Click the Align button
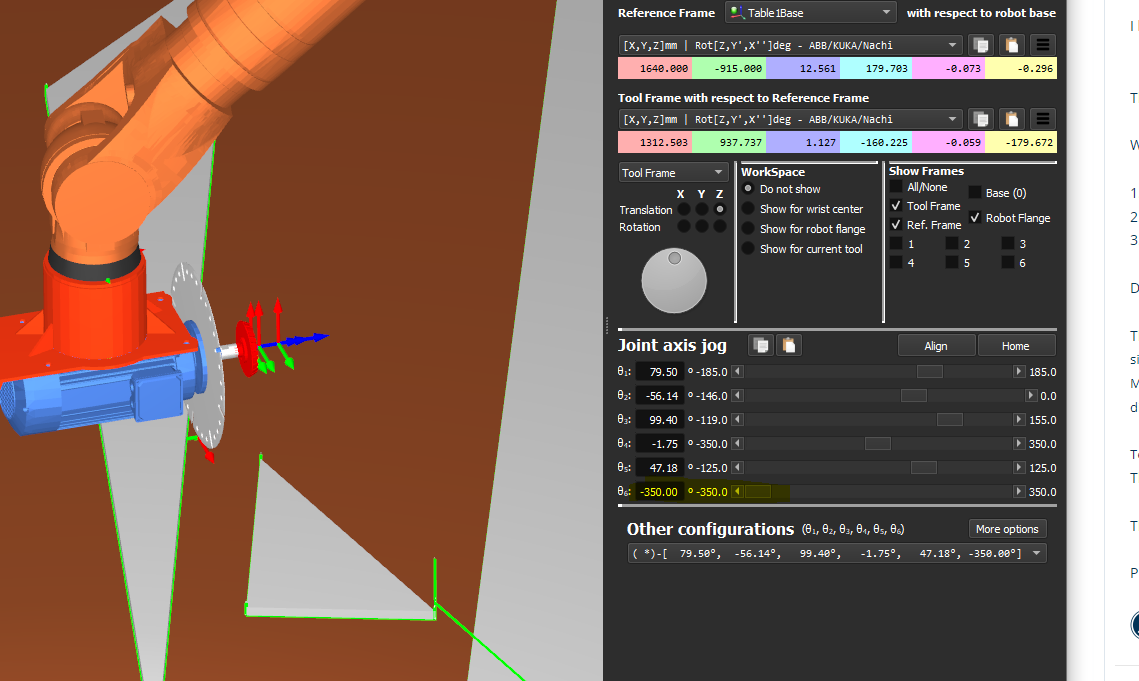This screenshot has height=681, width=1139. (935, 346)
